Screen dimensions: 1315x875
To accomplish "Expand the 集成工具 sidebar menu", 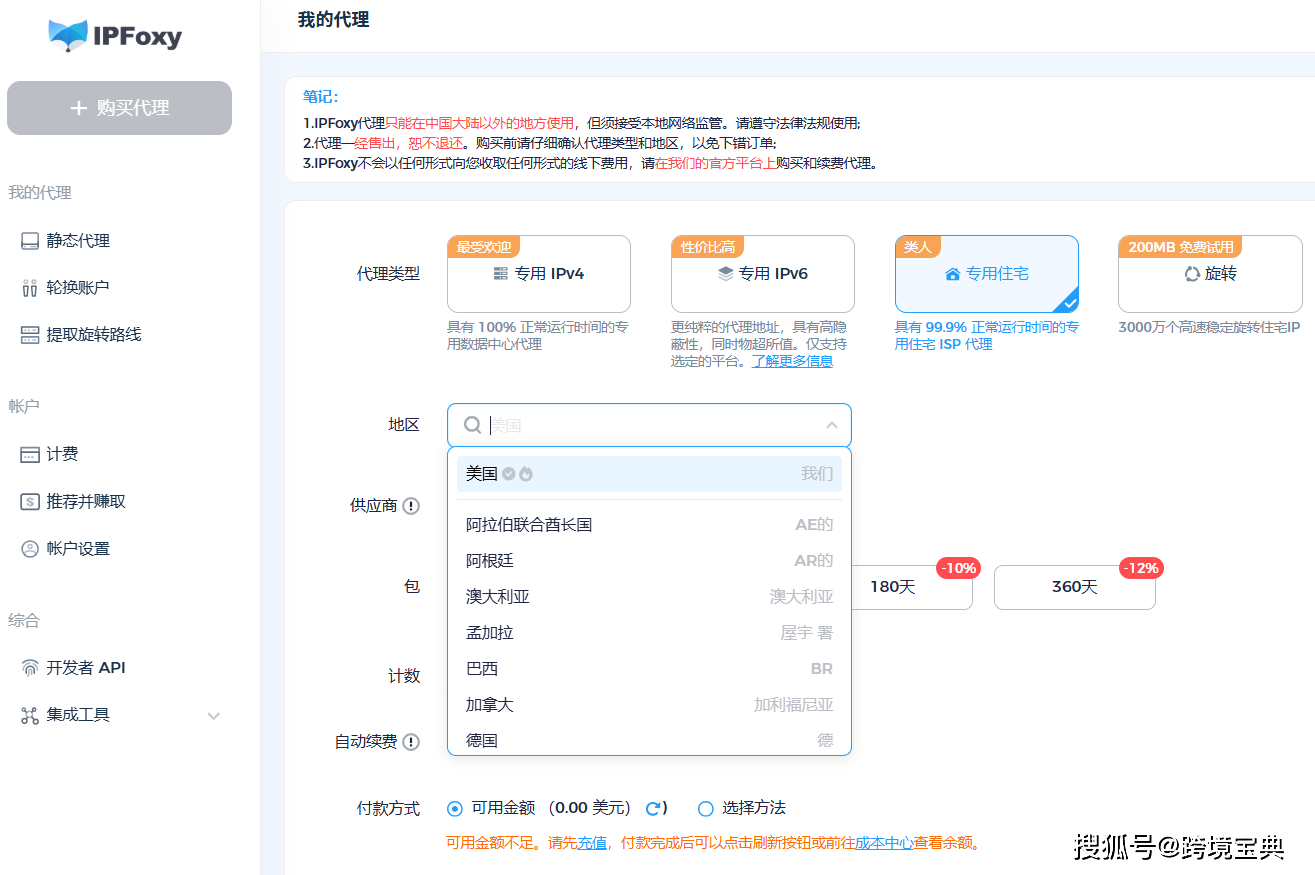I will tap(213, 716).
